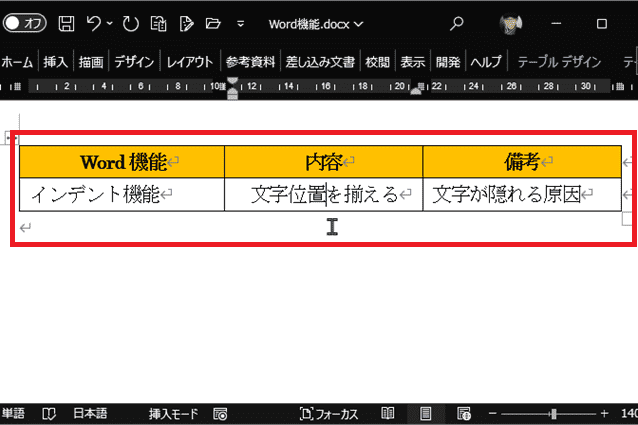638x425 pixels.
Task: Click the right indent marker on the ruler
Action: point(416,91)
